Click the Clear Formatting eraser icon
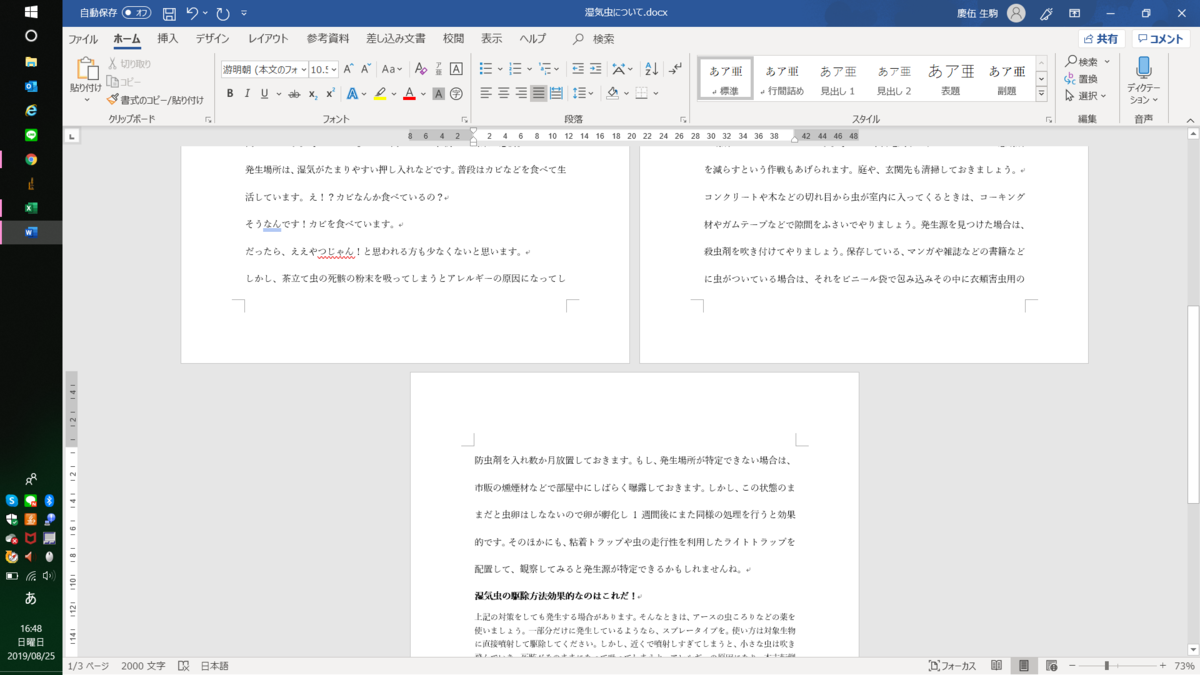1200x675 pixels. 420,69
